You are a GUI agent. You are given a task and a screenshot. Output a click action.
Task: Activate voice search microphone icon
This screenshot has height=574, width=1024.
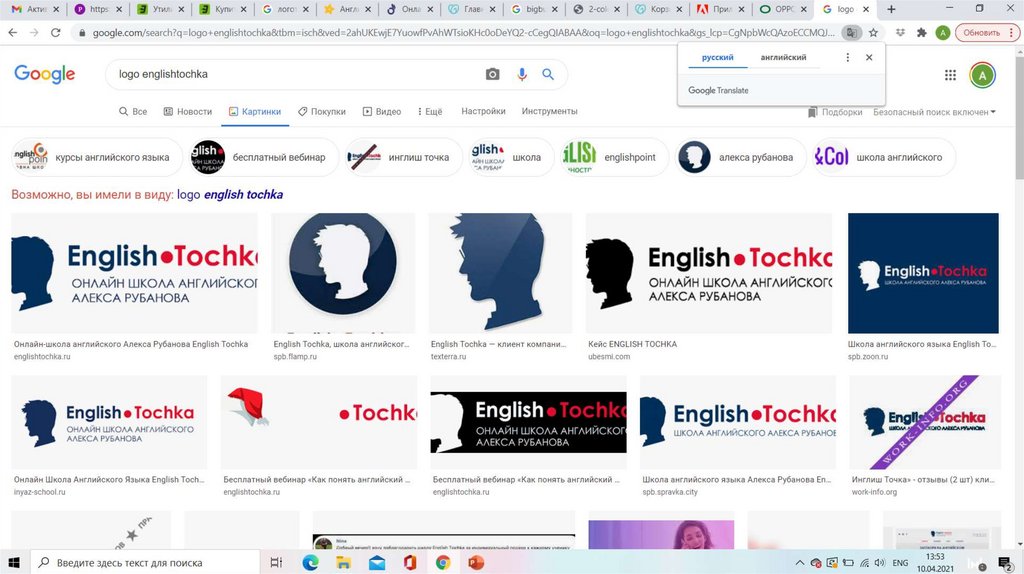521,75
